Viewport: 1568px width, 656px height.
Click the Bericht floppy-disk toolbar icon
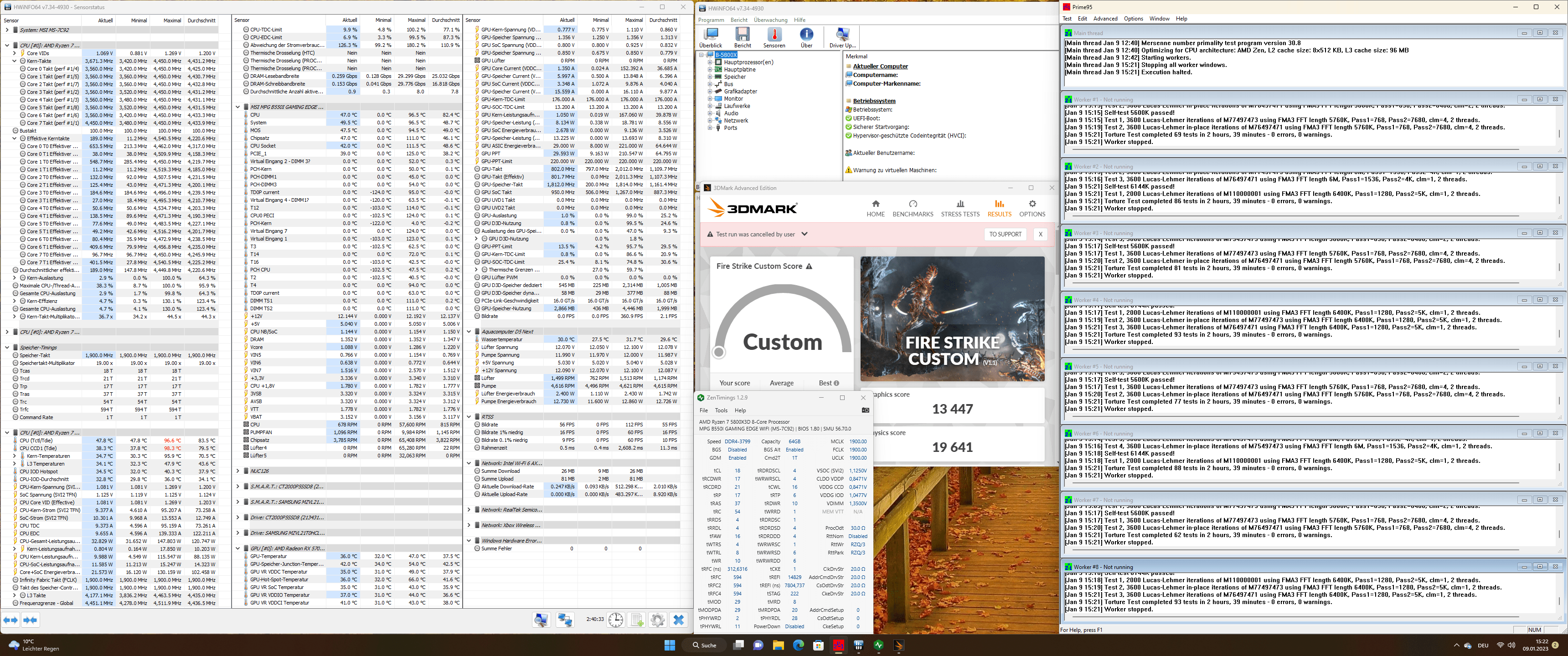tap(742, 37)
